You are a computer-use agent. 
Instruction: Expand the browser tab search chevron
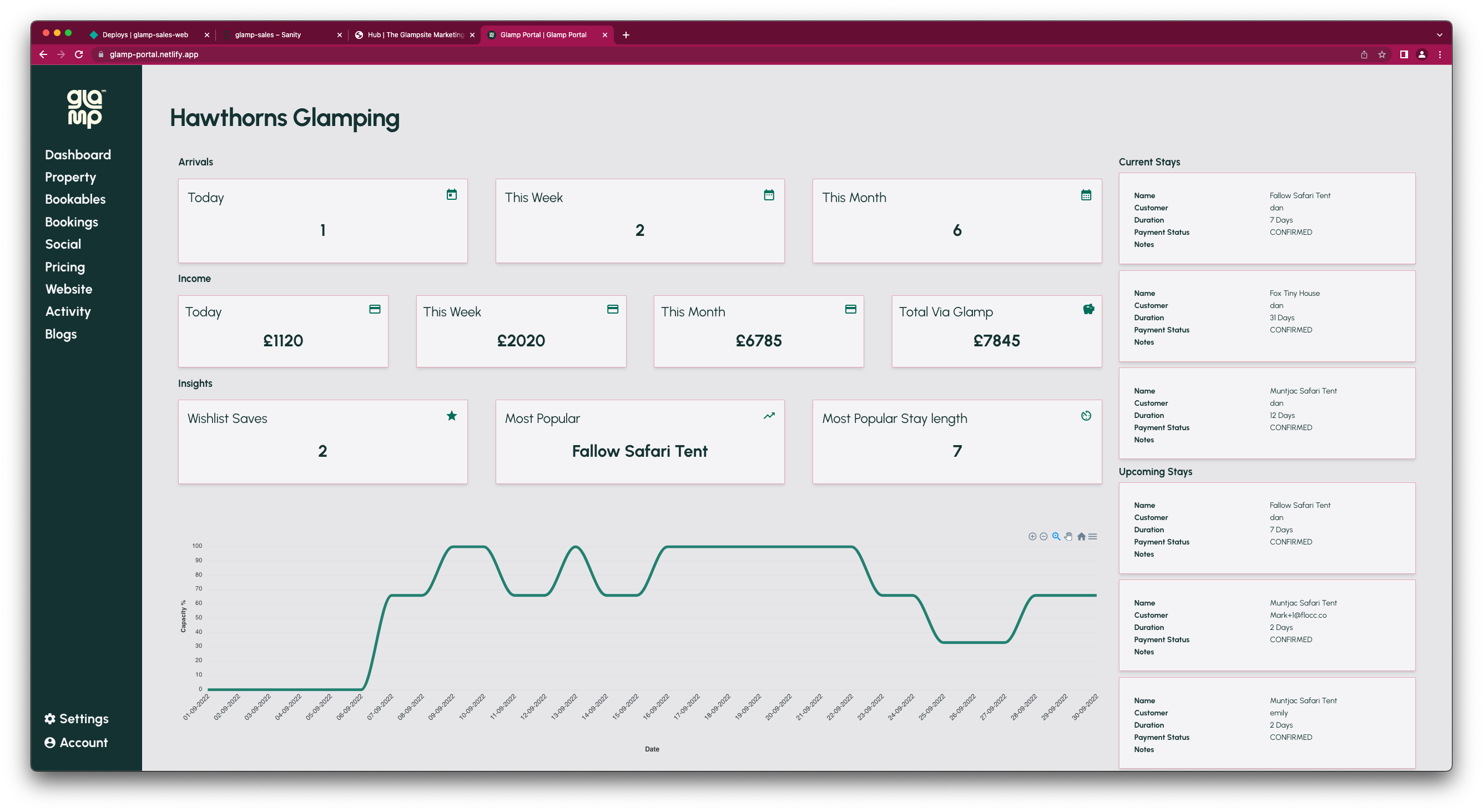point(1439,34)
